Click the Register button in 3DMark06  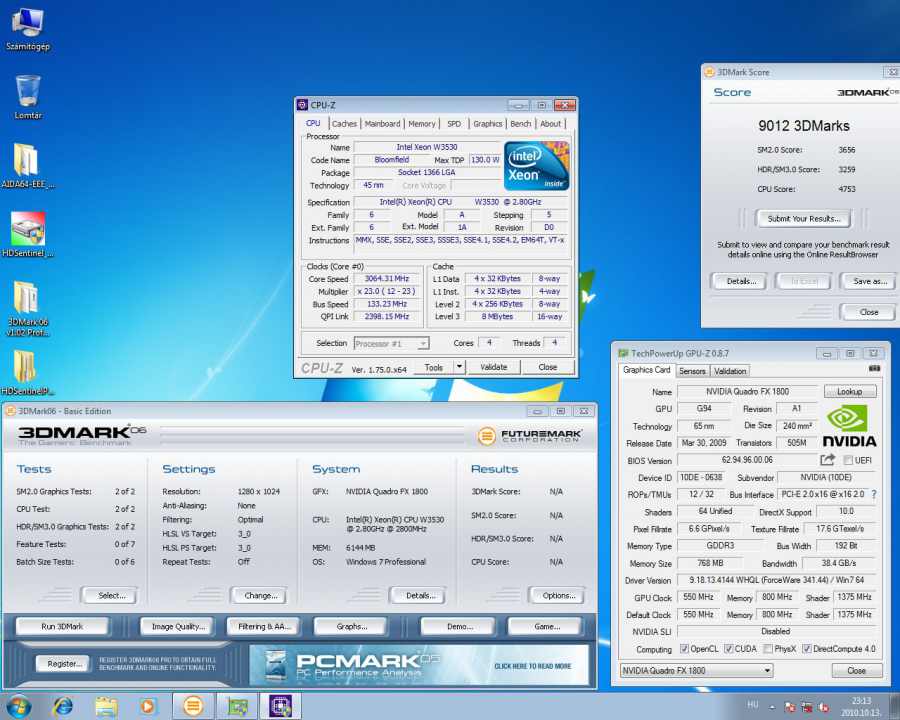(64, 664)
